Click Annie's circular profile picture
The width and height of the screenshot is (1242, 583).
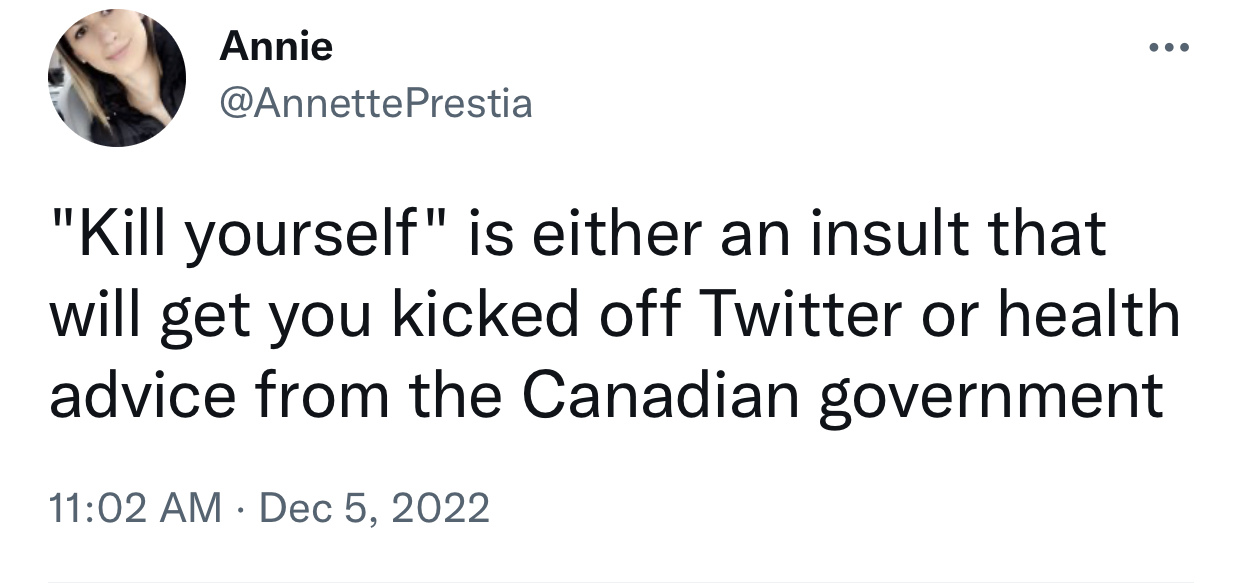coord(117,79)
